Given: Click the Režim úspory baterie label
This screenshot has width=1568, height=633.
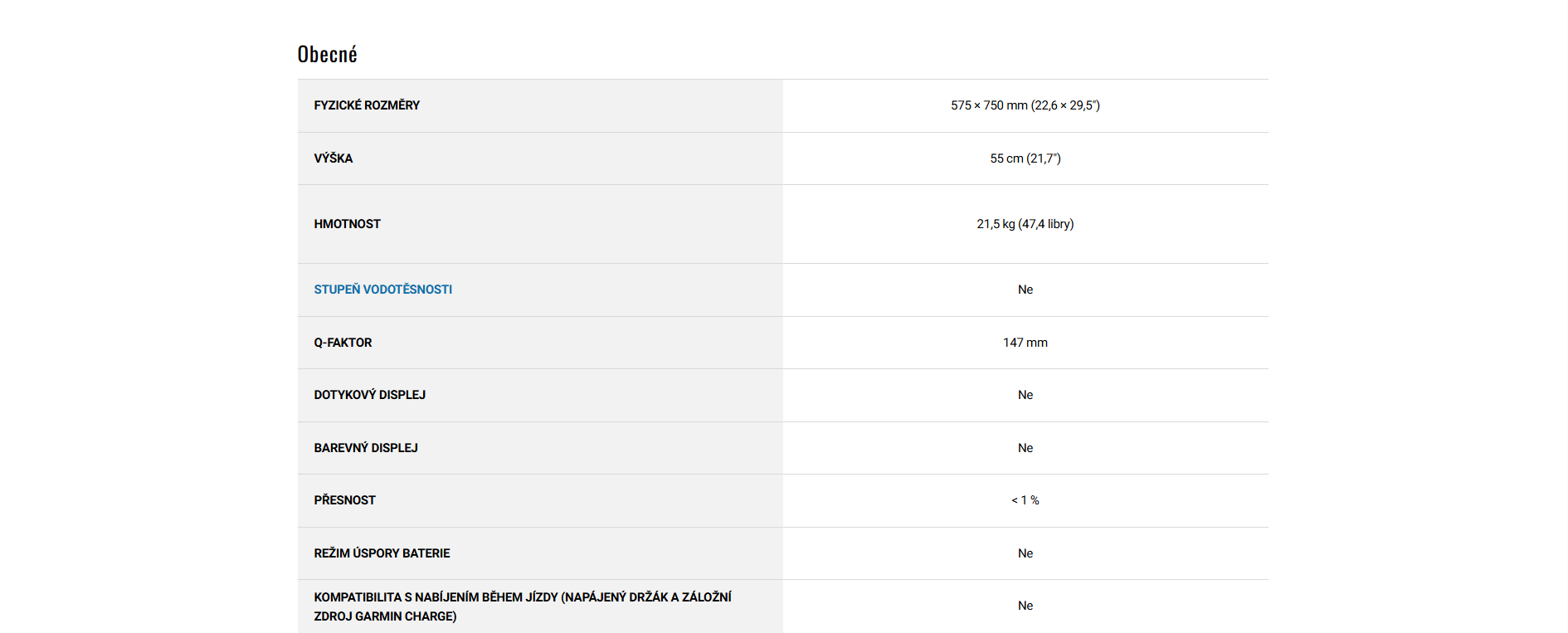Looking at the screenshot, I should click(x=382, y=553).
